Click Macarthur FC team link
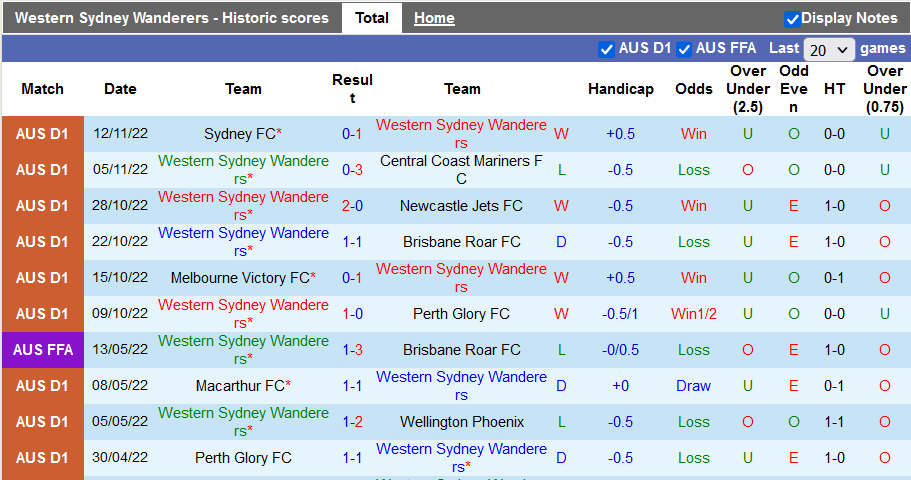Image resolution: width=911 pixels, height=480 pixels. tap(240, 386)
